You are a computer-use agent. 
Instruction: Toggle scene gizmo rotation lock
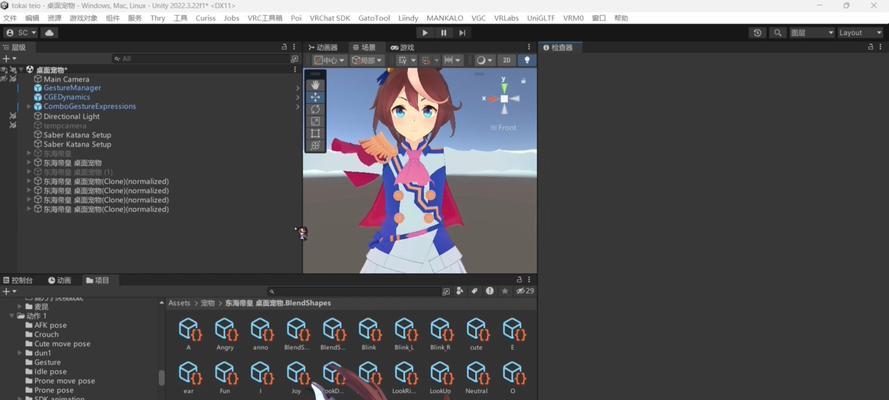(523, 81)
